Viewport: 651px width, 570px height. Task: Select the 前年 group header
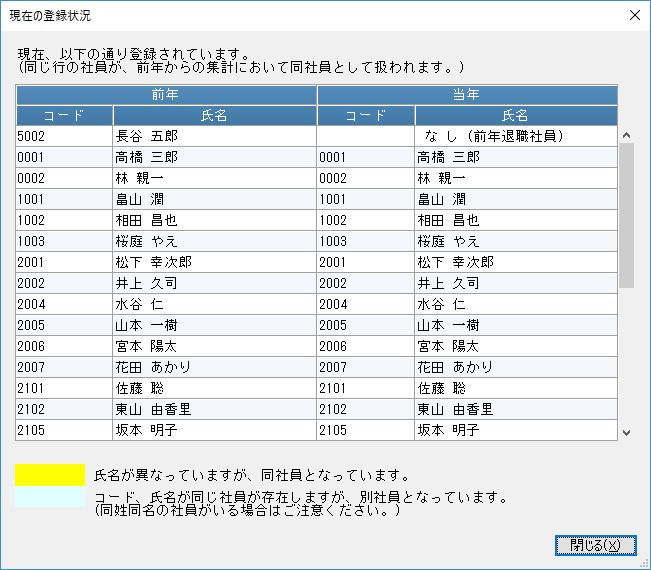click(x=166, y=95)
